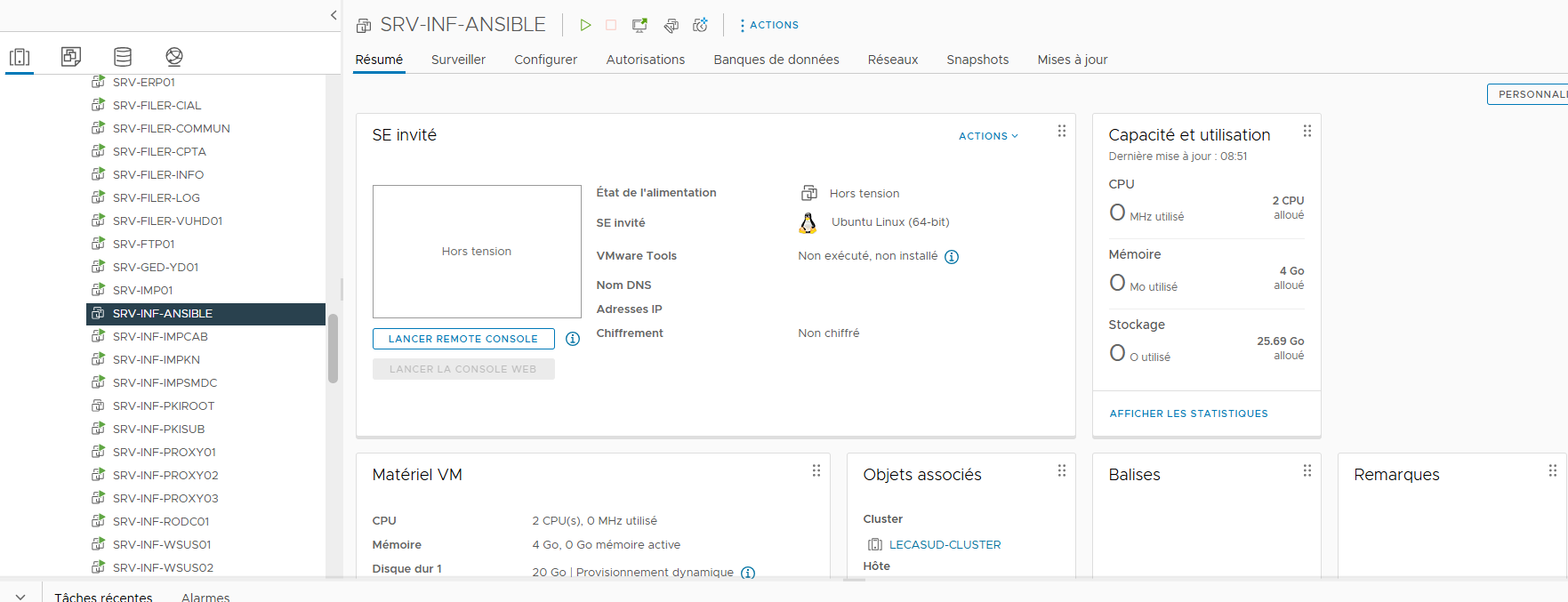Click the inventory tree vertical scrollbar

334,349
